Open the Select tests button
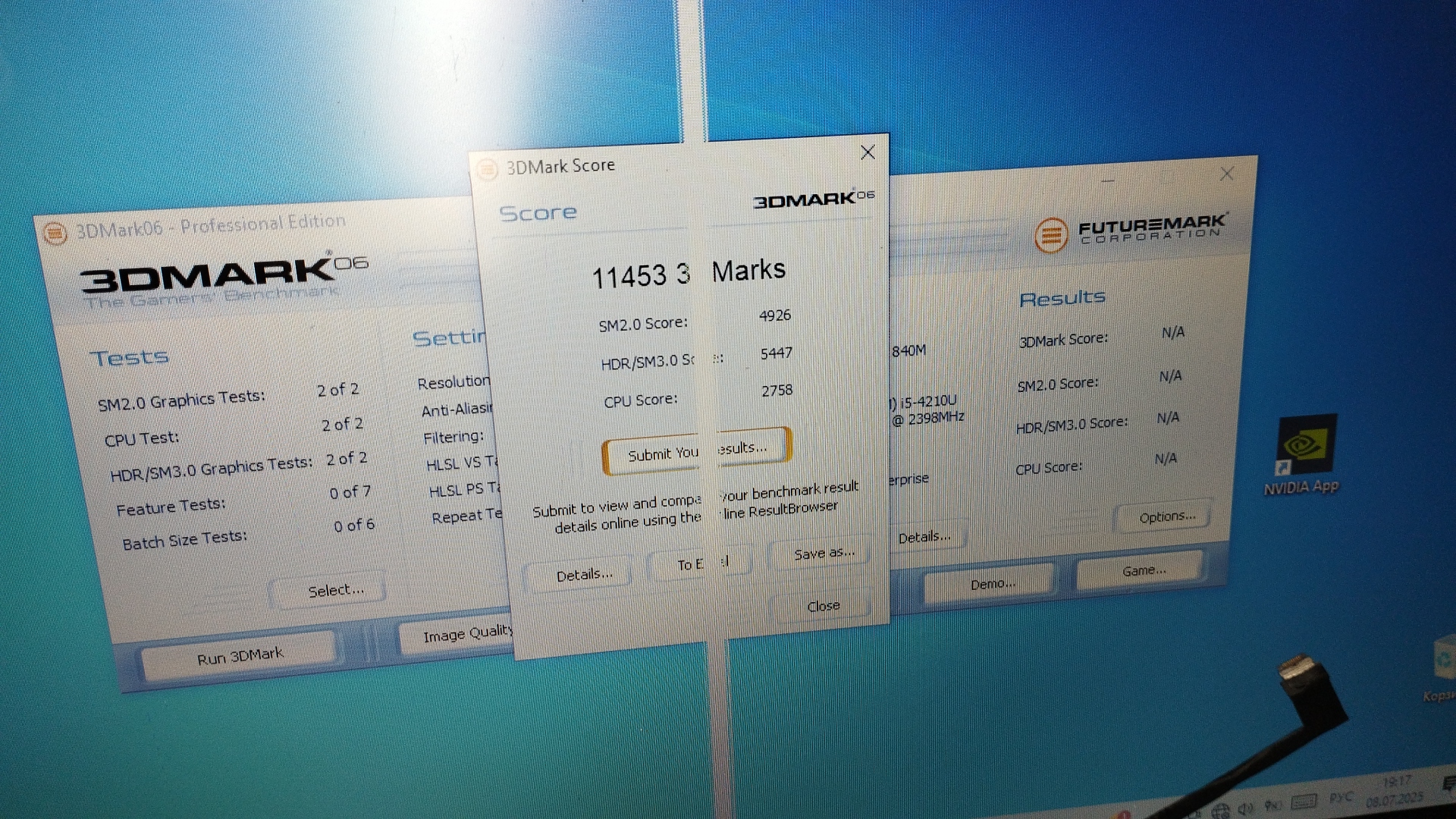This screenshot has width=1456, height=819. 335,590
